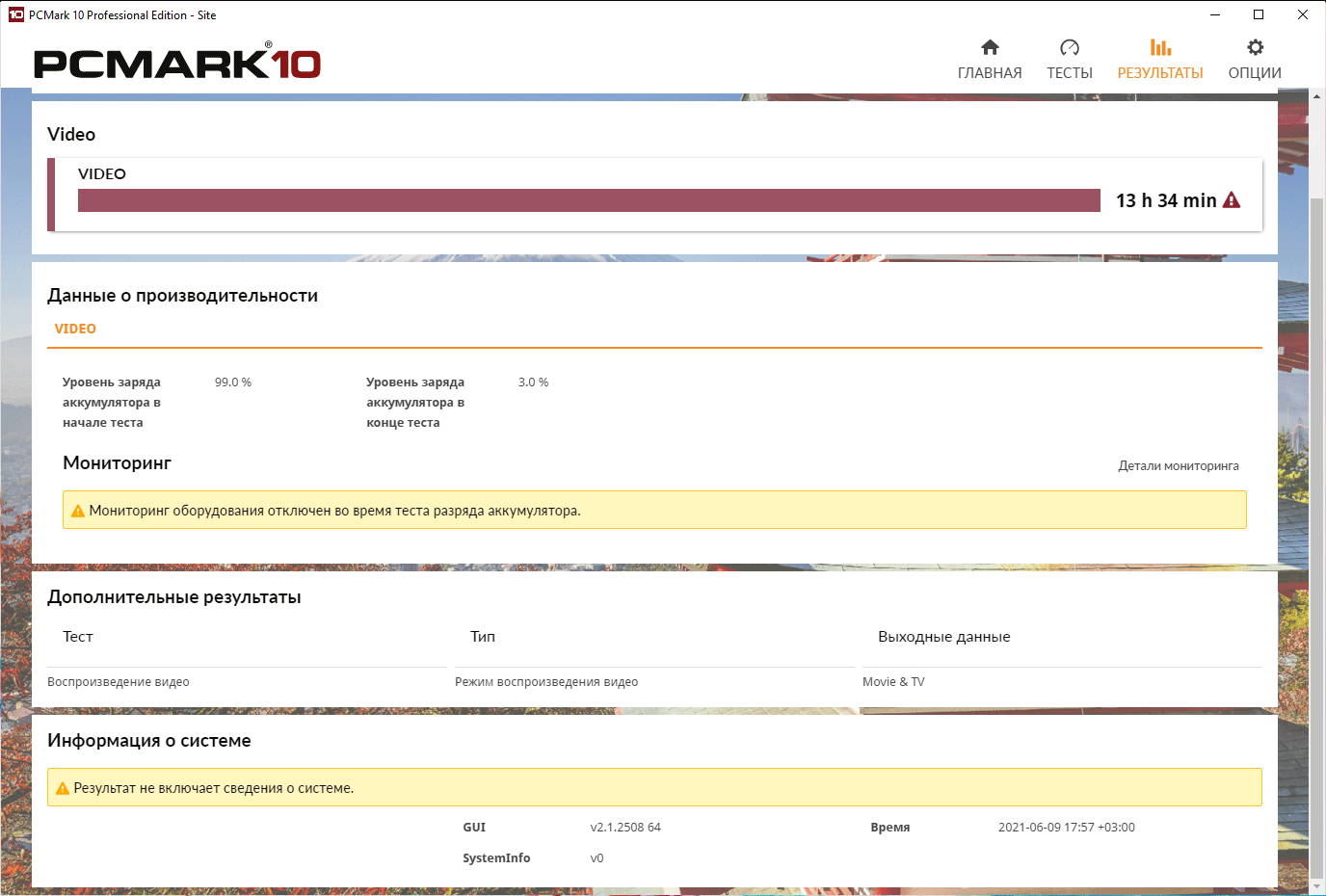The image size is (1326, 896).
Task: Click the warning icon in the monitoring disabled notice
Action: (78, 511)
